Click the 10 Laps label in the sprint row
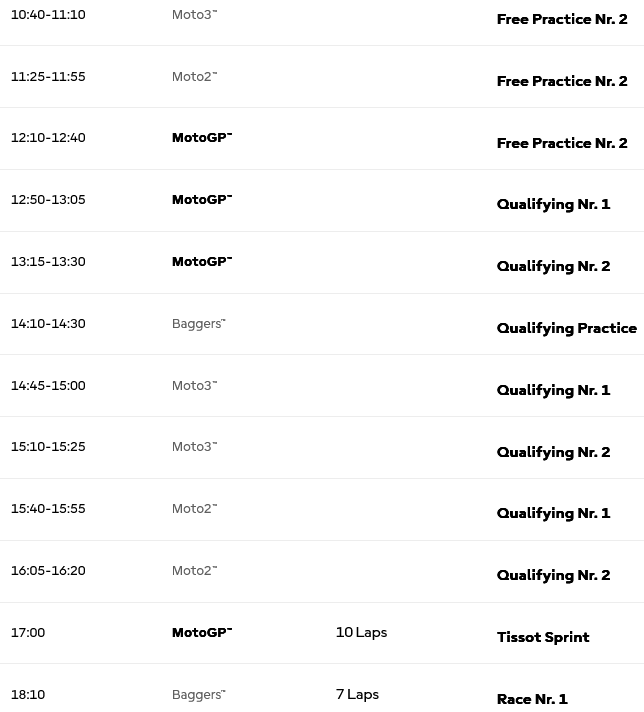The image size is (644, 712). click(362, 632)
